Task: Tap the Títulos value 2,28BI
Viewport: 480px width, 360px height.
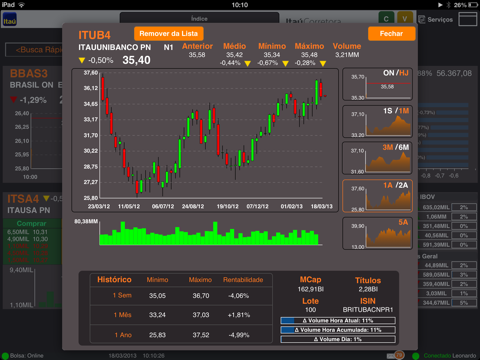Action: click(368, 289)
